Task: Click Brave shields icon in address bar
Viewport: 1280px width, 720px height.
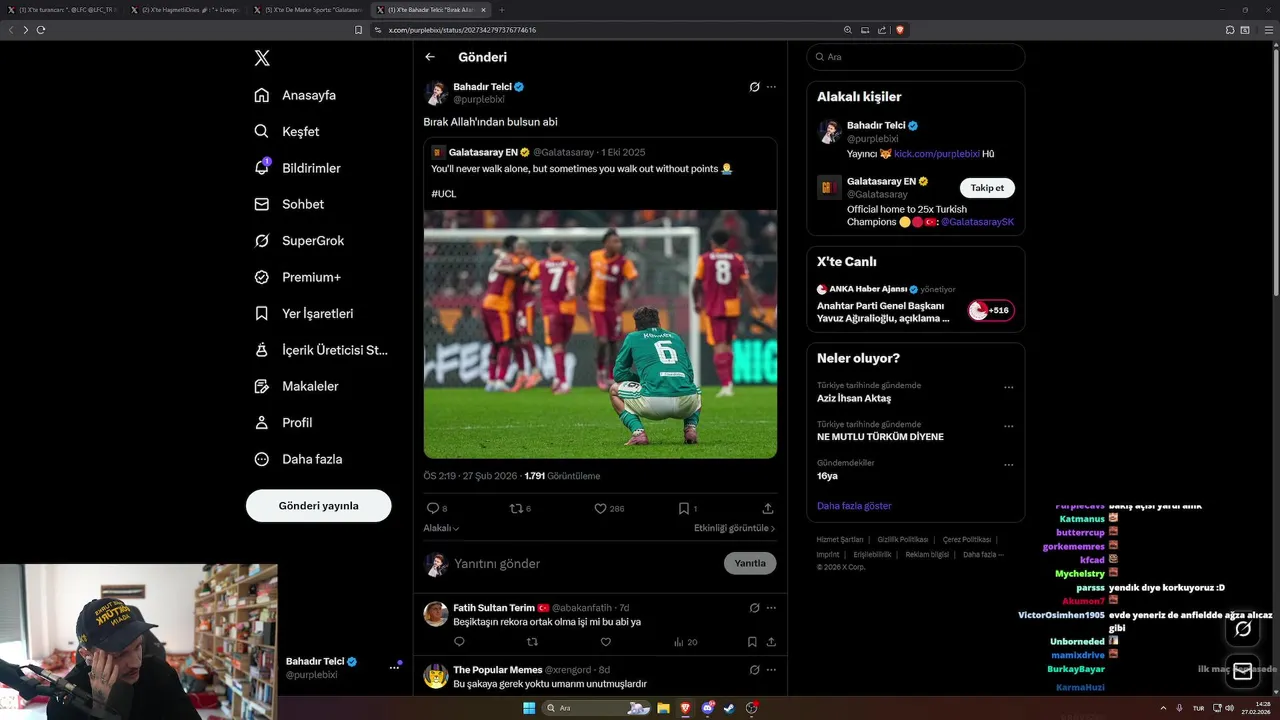Action: pos(900,30)
